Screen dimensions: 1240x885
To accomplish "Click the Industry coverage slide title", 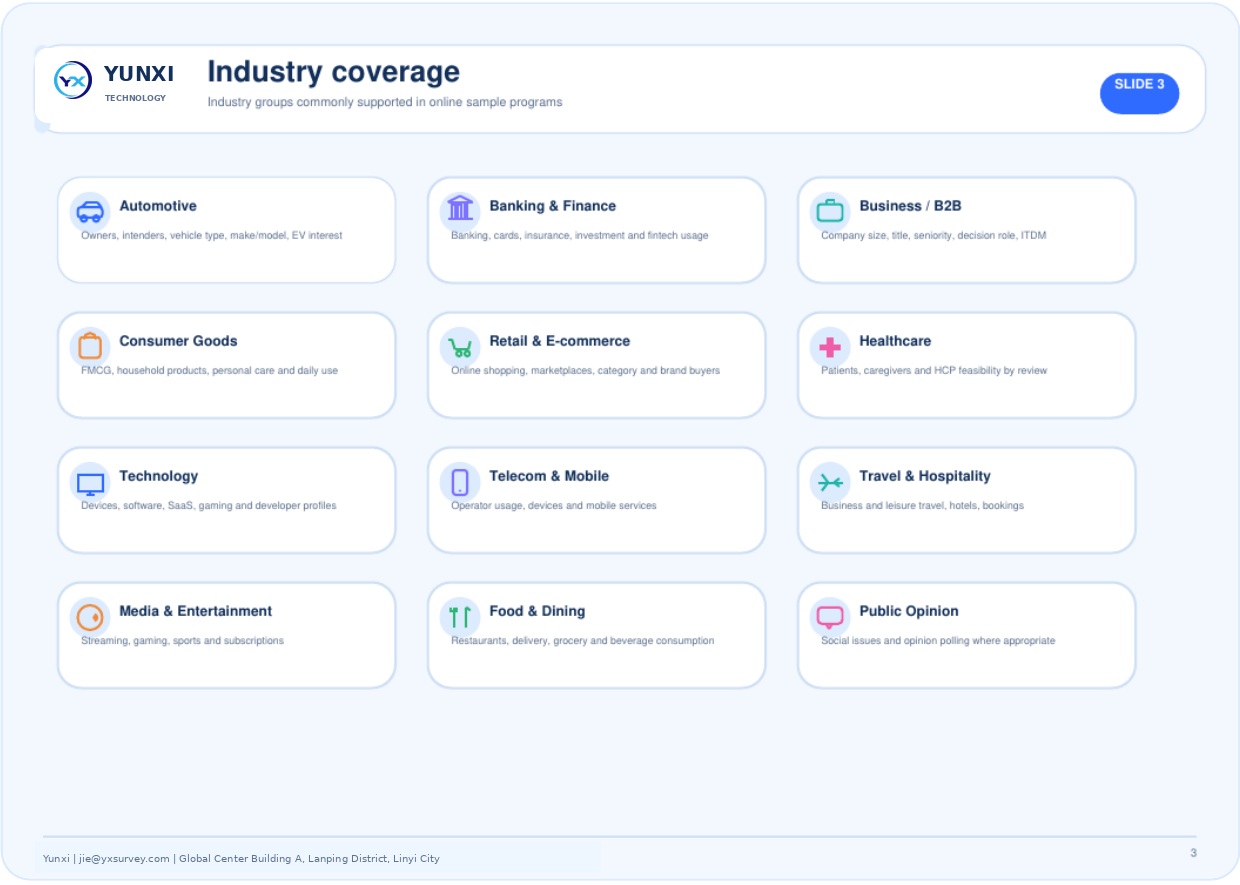I will pos(333,72).
